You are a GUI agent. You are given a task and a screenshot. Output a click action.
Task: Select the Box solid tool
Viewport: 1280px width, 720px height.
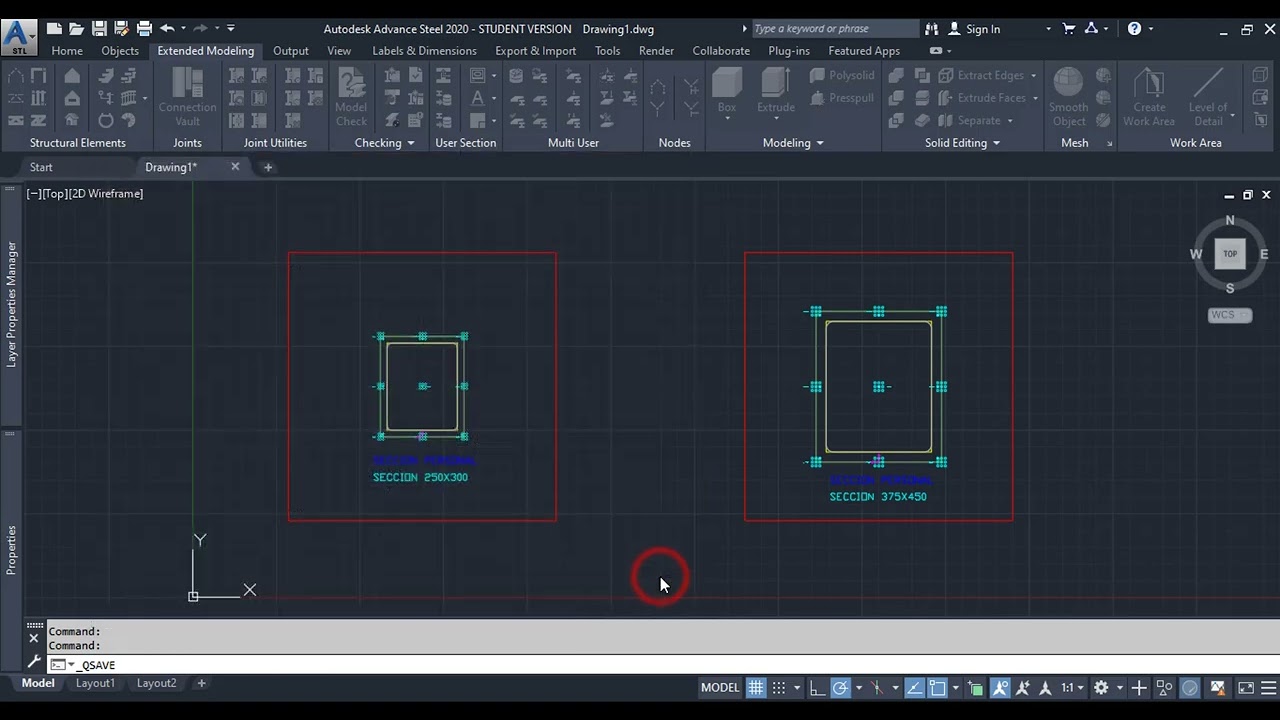727,93
